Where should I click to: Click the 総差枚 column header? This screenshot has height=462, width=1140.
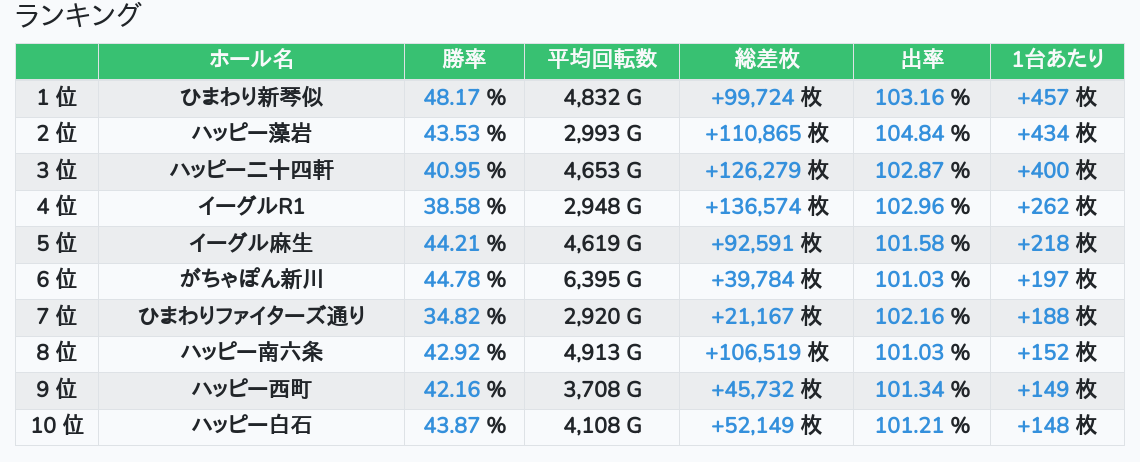(766, 59)
